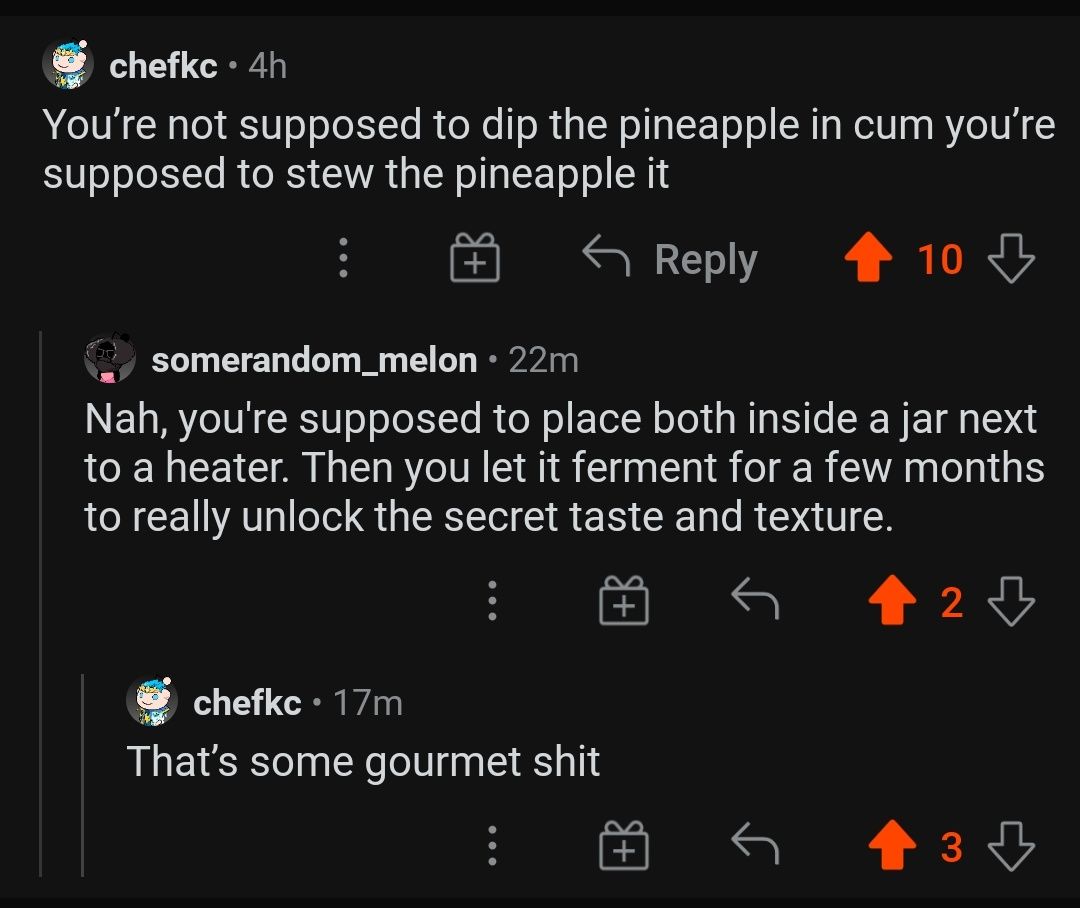Open the overflow menu on the top comment
Screen dimensions: 1080x908
343,258
